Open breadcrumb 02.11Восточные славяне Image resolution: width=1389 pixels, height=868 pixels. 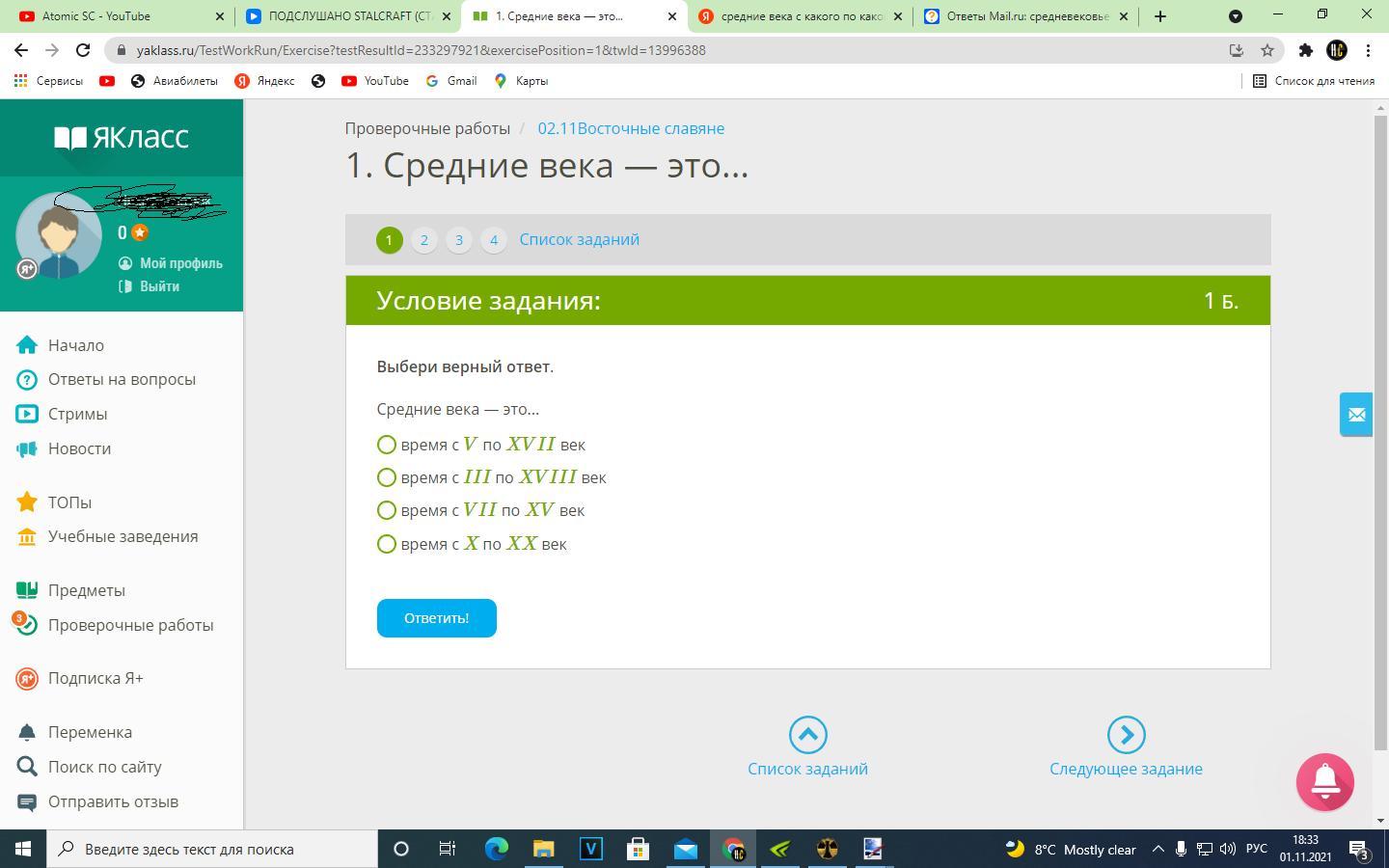coord(631,128)
